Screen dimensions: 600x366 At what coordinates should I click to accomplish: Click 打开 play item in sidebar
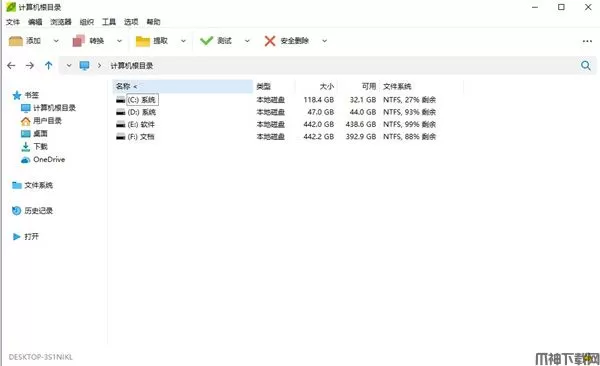coord(26,237)
